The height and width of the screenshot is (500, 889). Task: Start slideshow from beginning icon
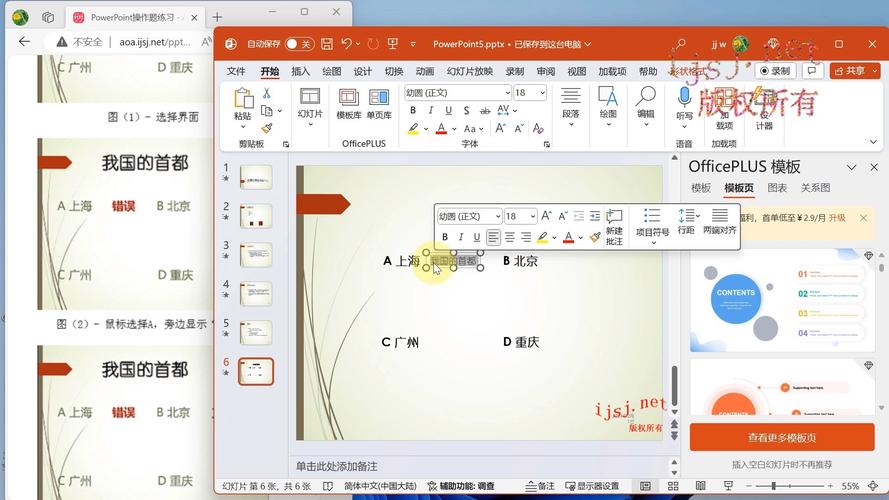(392, 44)
